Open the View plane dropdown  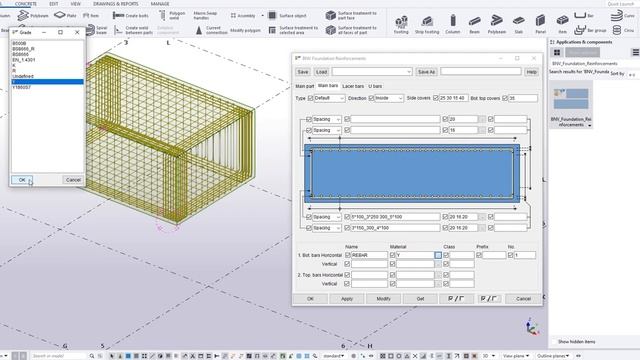click(x=516, y=356)
